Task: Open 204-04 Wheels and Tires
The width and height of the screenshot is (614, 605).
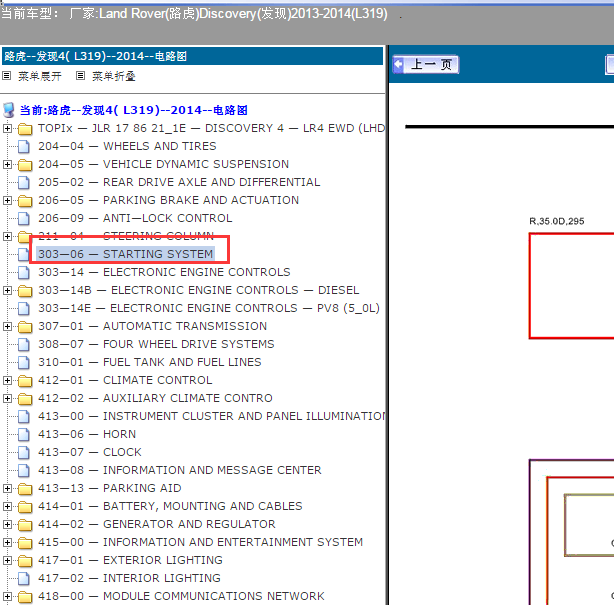Action: click(x=127, y=146)
